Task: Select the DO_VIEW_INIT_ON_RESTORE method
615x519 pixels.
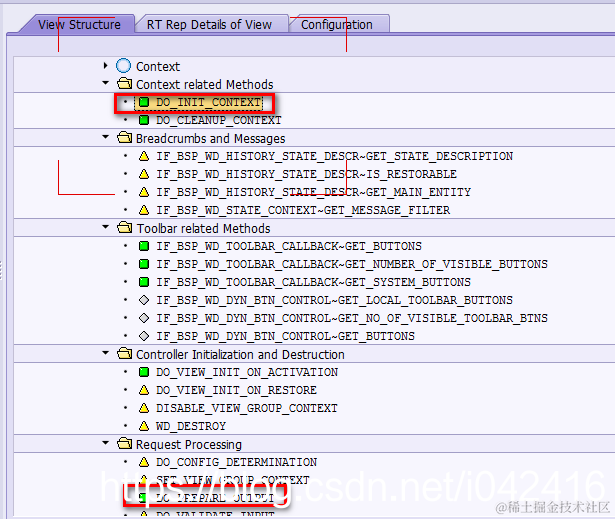Action: [236, 390]
